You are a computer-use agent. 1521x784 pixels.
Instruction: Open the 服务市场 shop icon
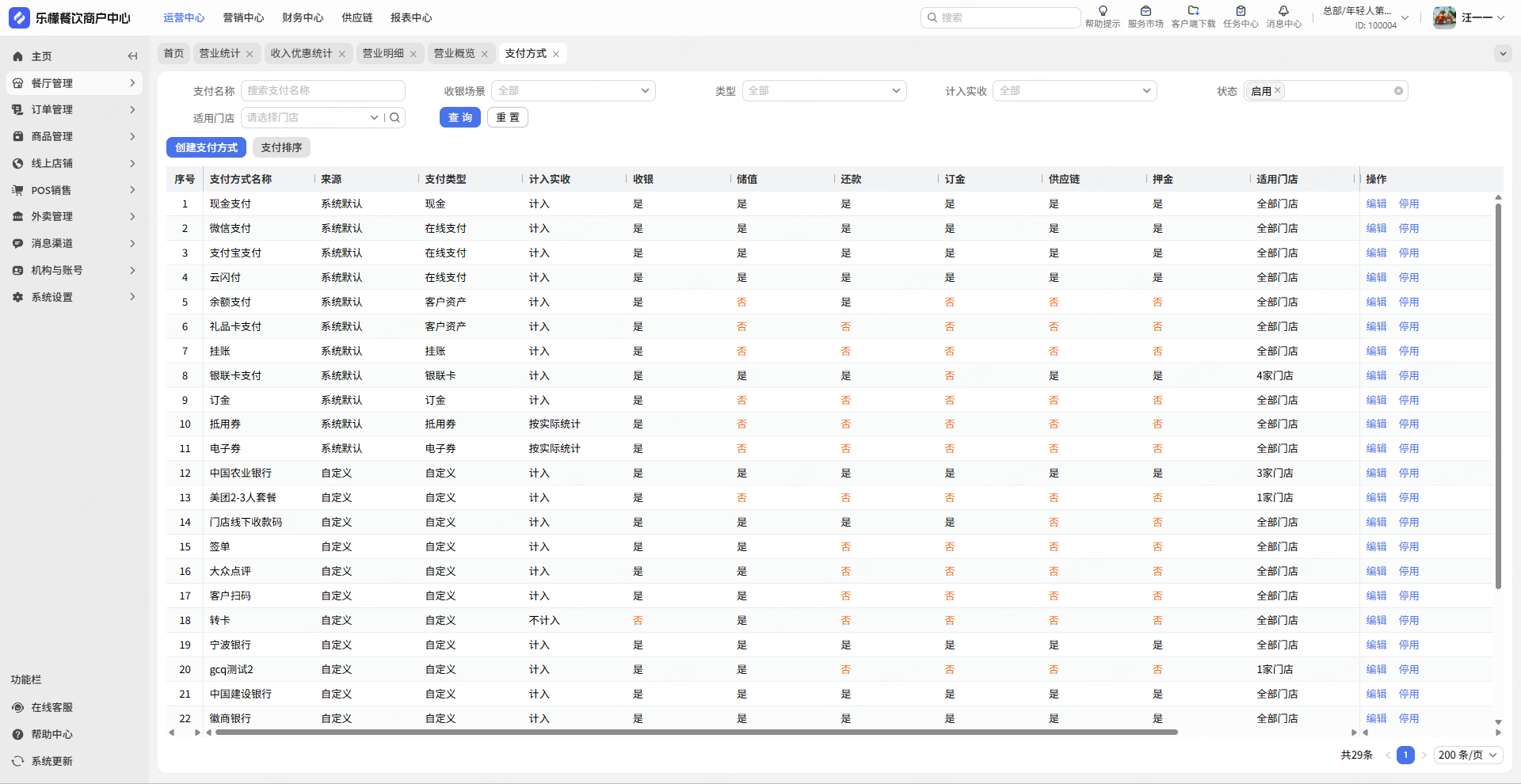click(x=1146, y=11)
